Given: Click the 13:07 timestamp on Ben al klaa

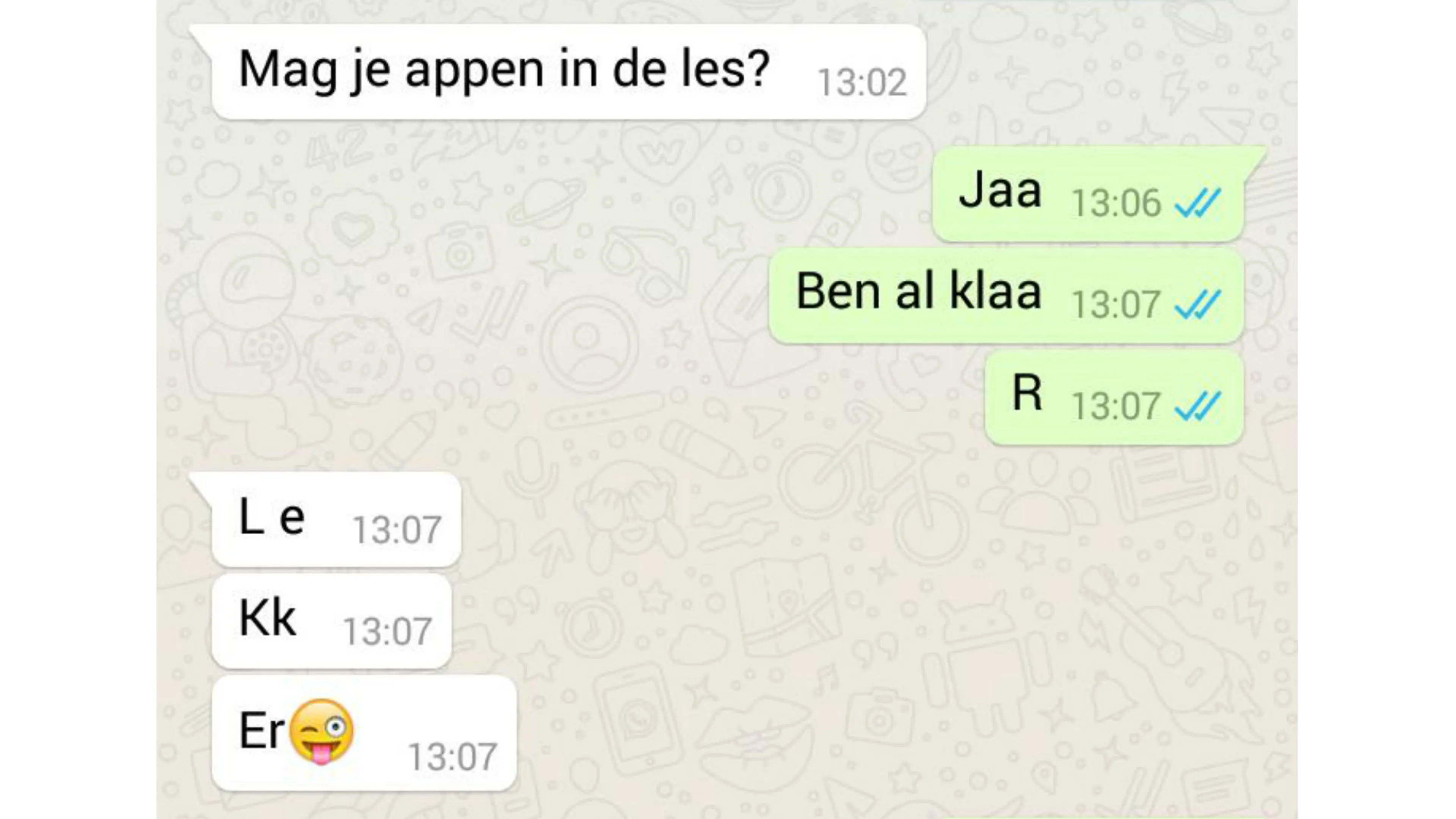Looking at the screenshot, I should 1116,305.
